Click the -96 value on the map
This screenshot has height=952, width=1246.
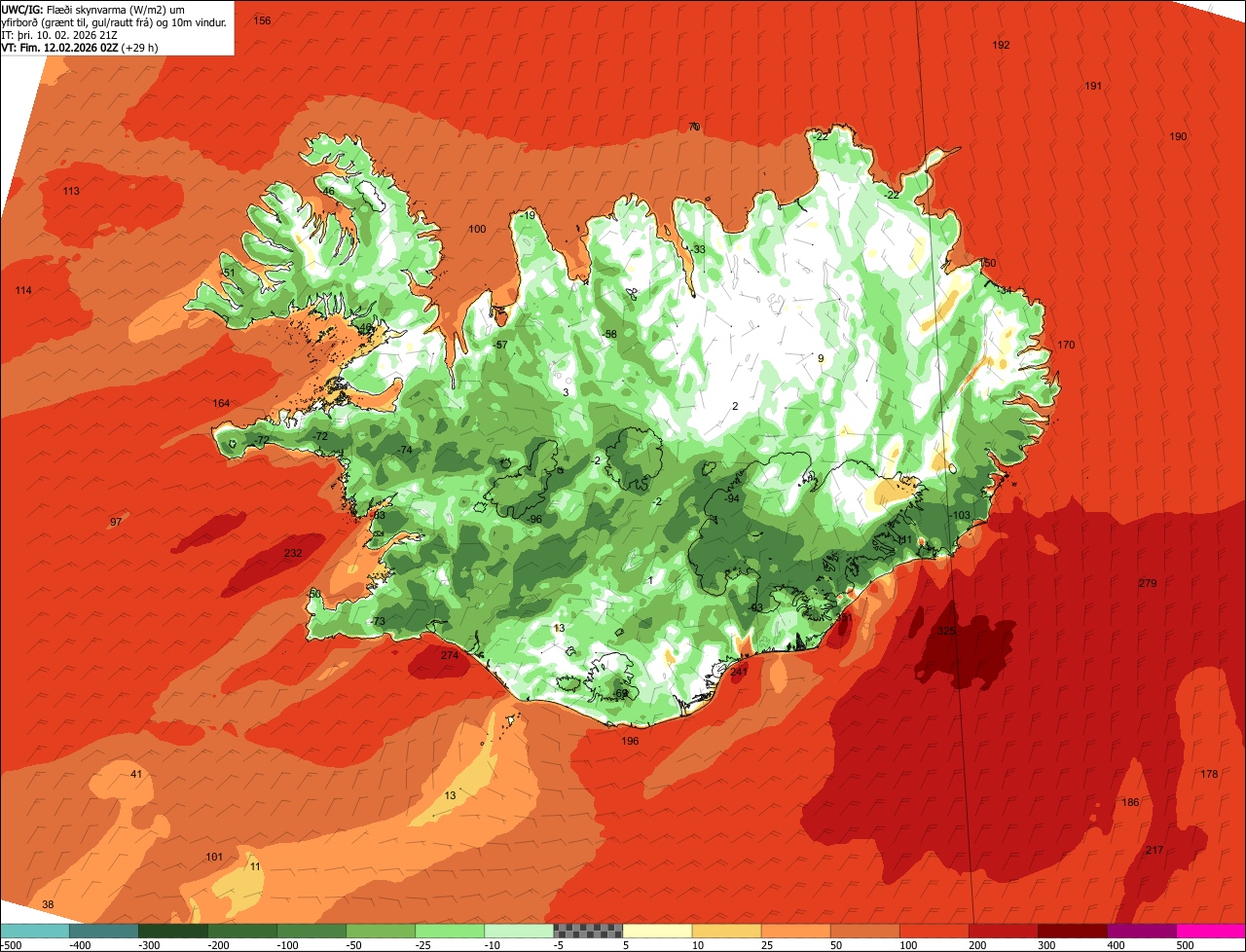(533, 519)
